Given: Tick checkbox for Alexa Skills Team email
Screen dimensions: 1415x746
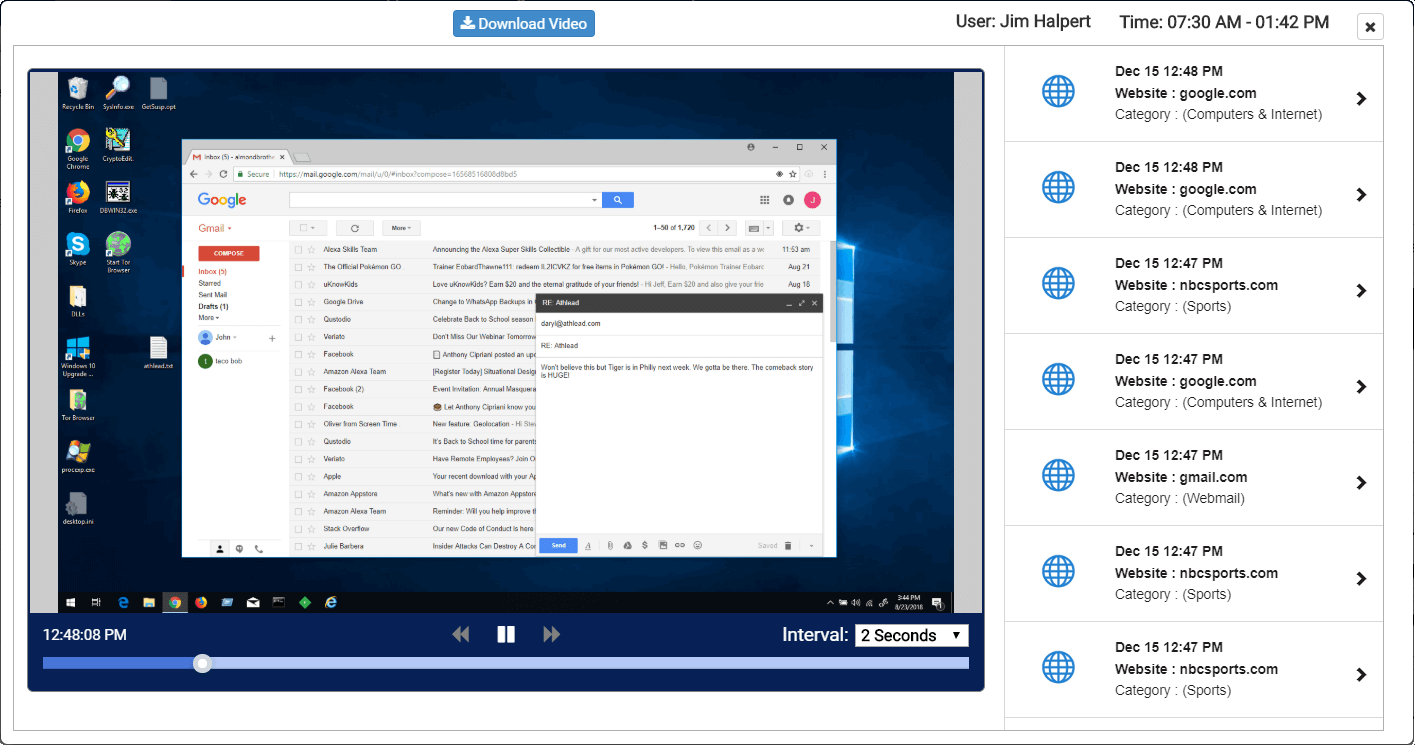Looking at the screenshot, I should click(298, 249).
